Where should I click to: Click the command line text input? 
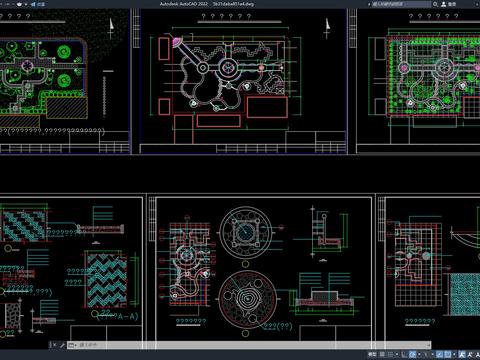(x=253, y=345)
